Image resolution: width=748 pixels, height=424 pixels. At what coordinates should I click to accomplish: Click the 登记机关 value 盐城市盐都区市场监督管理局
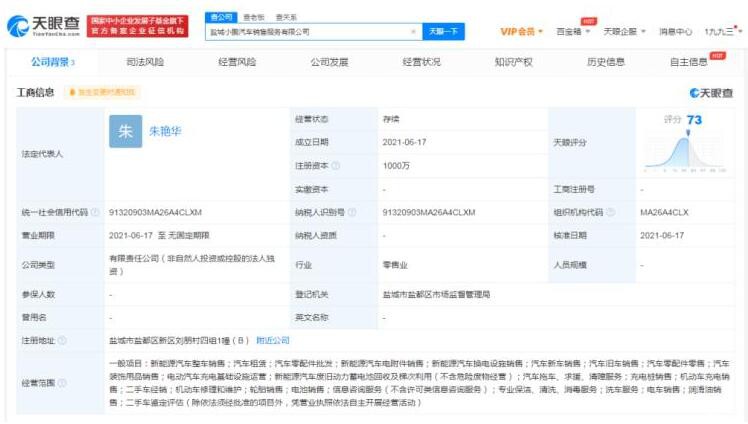coord(436,294)
